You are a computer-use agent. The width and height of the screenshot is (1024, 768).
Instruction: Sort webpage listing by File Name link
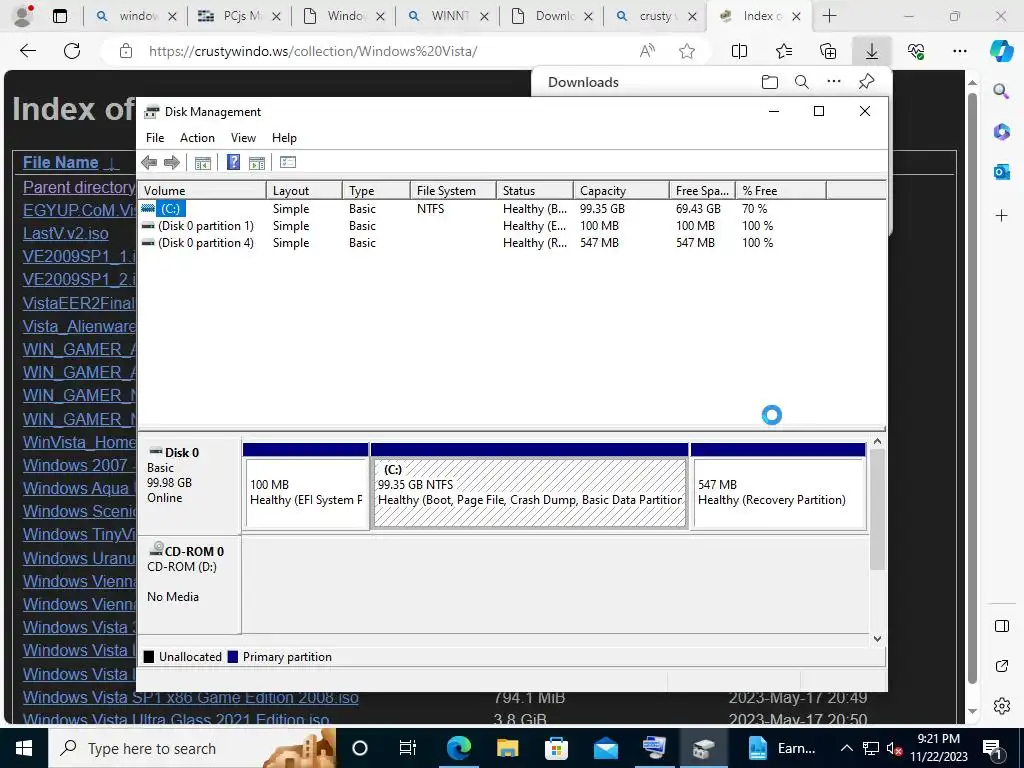point(61,163)
